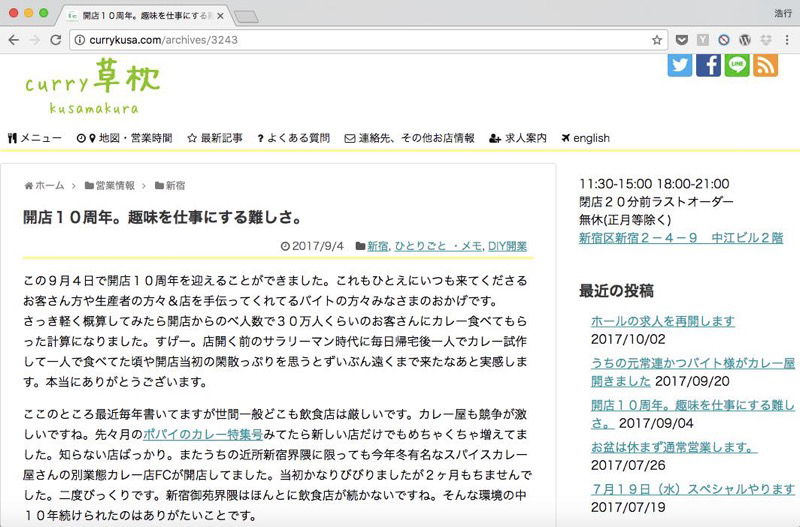Screen dimensions: 800x527
Task: Open post ７月１９日（水）スペシャルやります
Action: coord(692,489)
